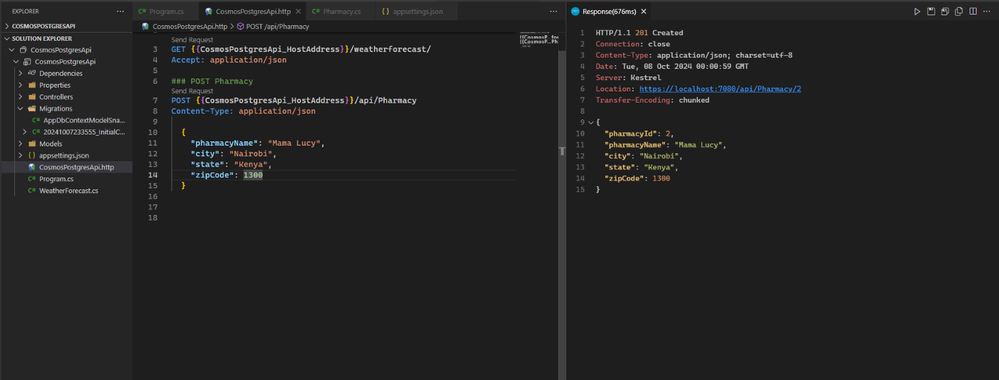The height and width of the screenshot is (380, 999).
Task: Click the zipCode value 1300 in the request
Action: click(253, 175)
